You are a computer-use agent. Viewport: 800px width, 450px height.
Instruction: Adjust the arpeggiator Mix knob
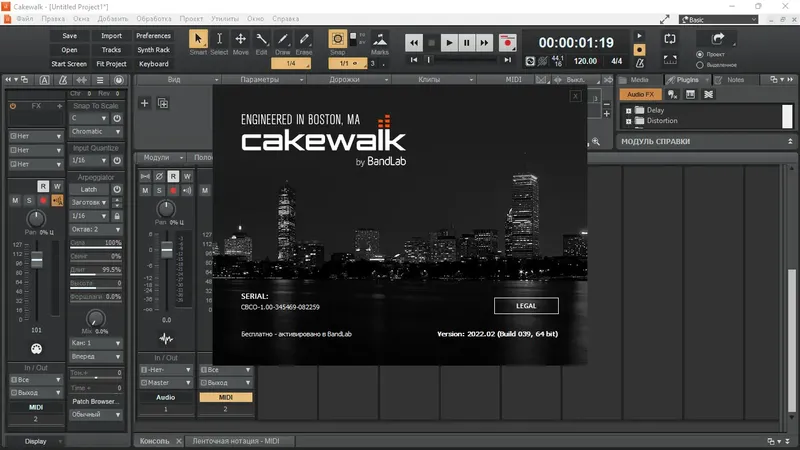click(95, 318)
